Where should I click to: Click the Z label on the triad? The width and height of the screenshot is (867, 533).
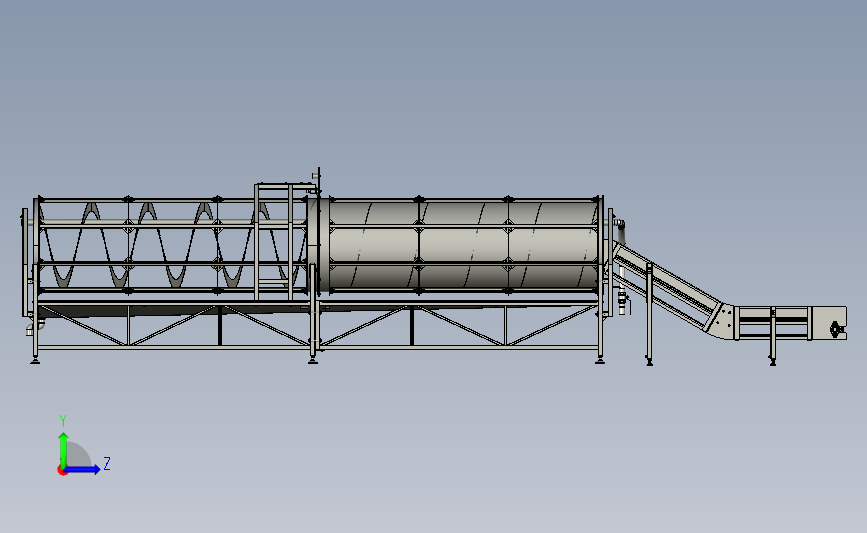pyautogui.click(x=107, y=463)
